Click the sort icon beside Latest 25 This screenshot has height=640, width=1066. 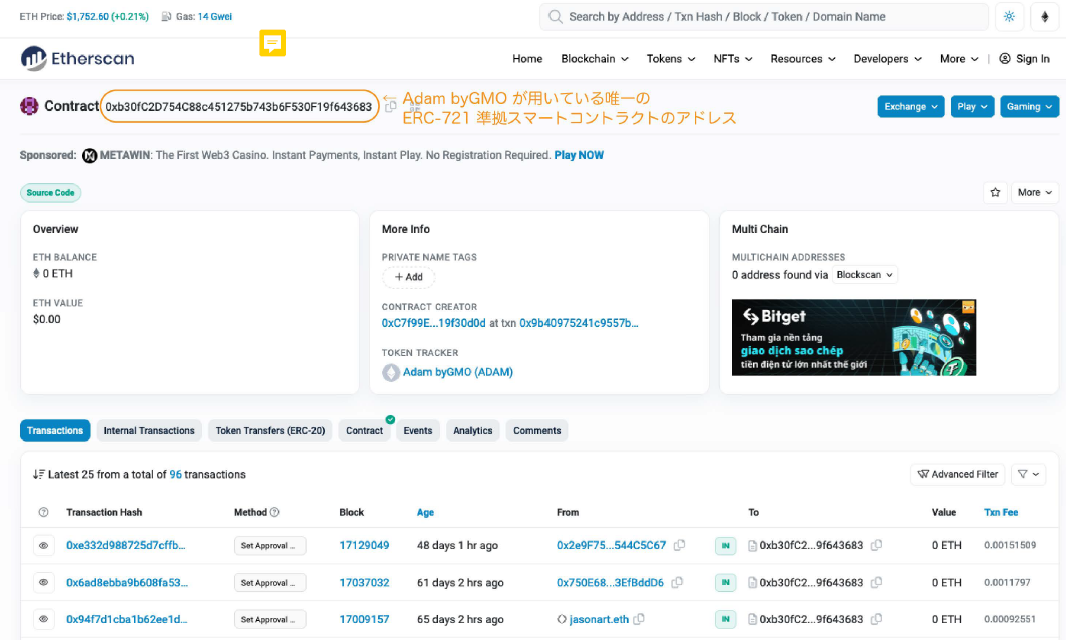[39, 474]
